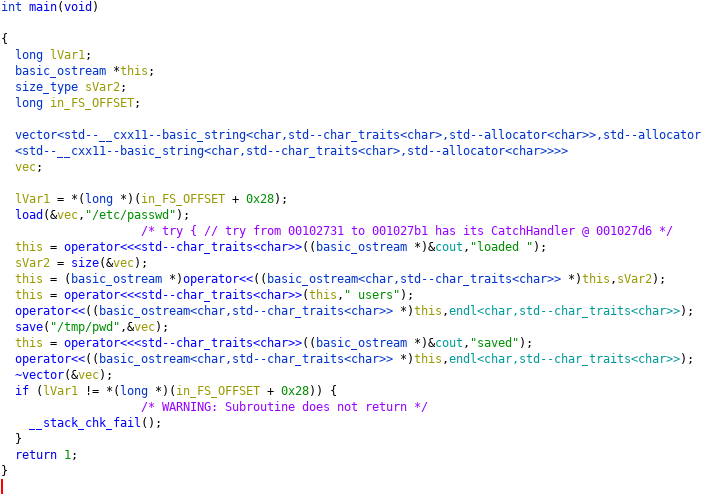726x494 pixels.
Task: Click the basic_ostream type in declarations
Action: click(x=61, y=71)
